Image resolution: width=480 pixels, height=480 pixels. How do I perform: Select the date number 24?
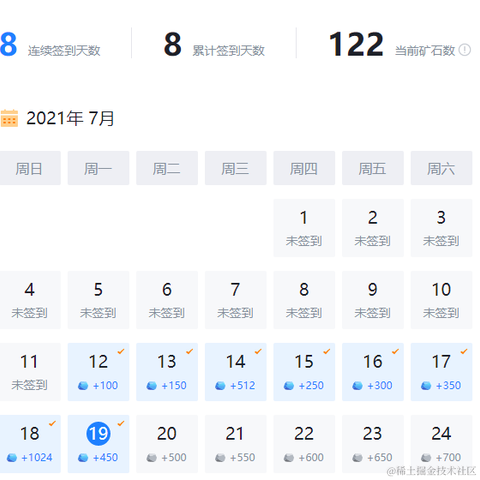(441, 434)
